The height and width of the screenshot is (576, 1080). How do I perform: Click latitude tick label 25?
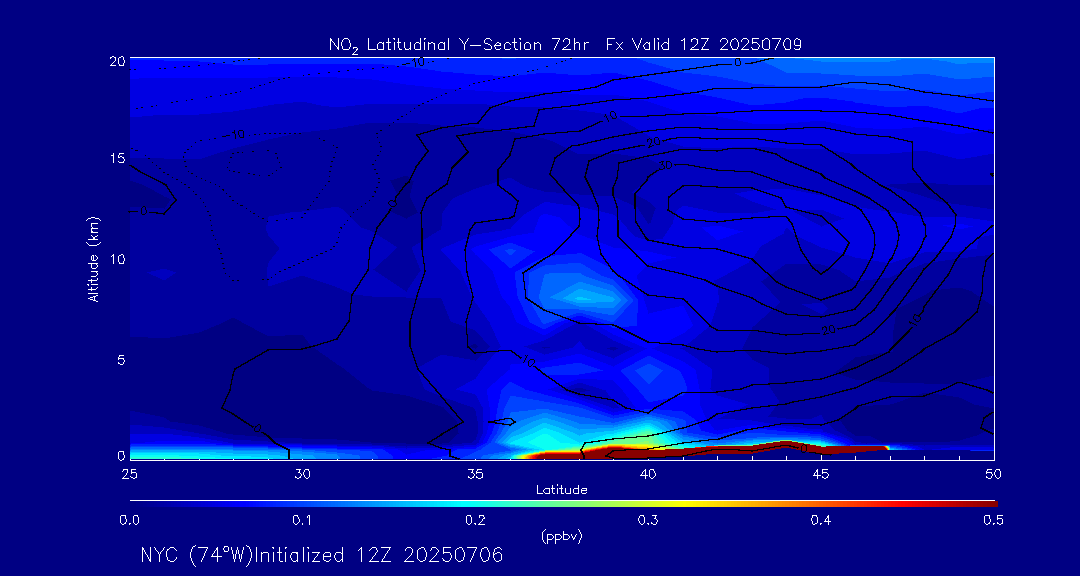(x=129, y=474)
